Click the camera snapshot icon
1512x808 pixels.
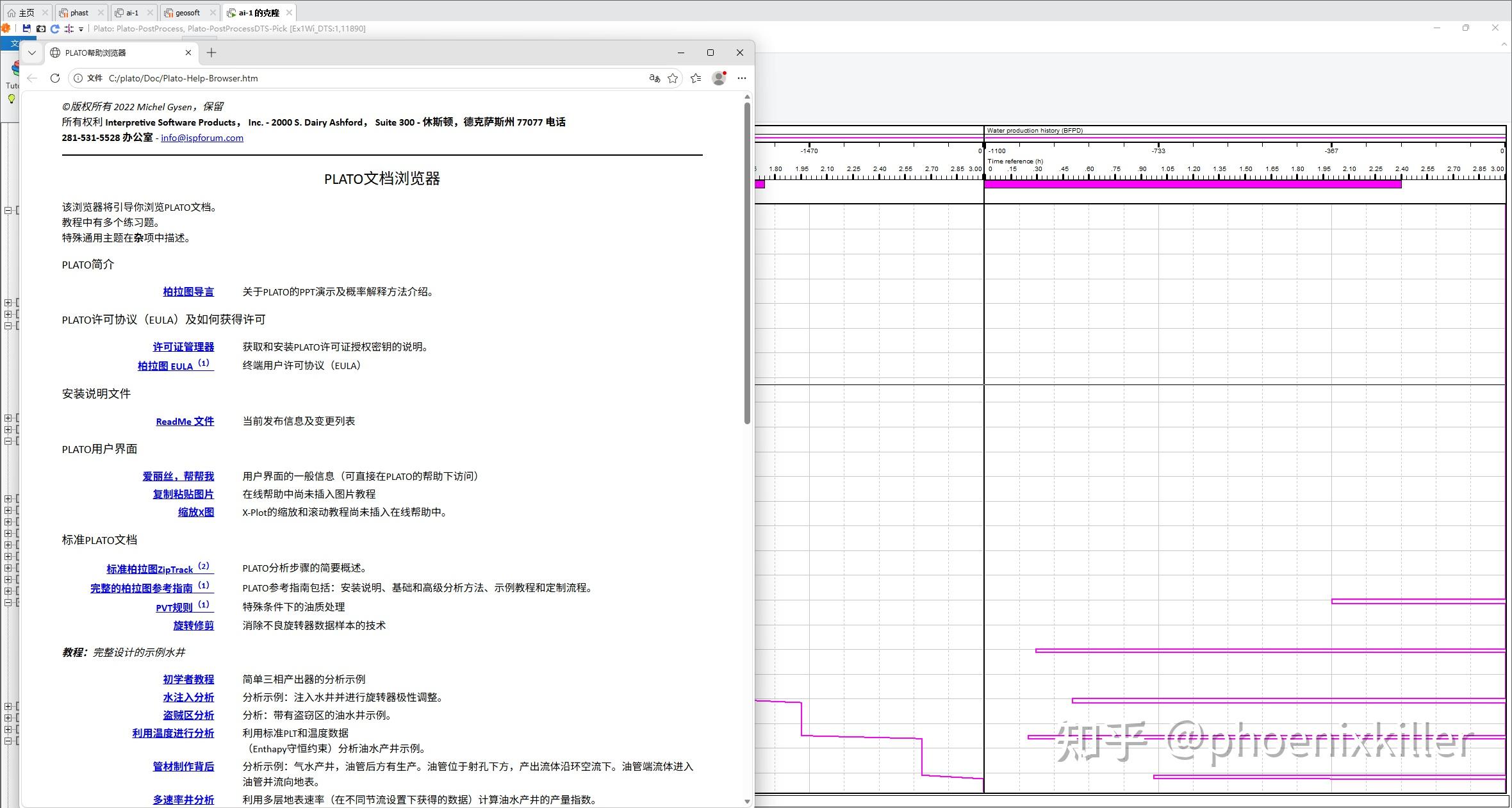pos(41,29)
